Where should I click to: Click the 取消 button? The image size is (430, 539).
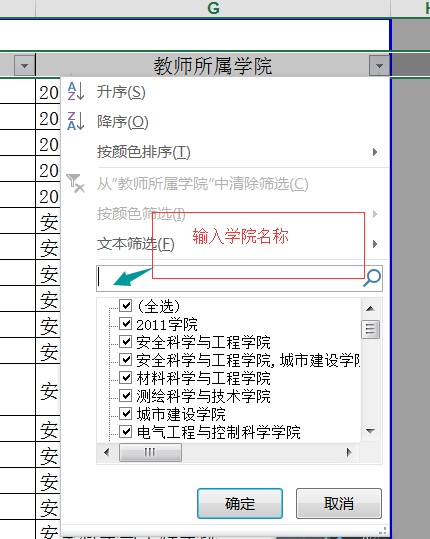coord(339,504)
